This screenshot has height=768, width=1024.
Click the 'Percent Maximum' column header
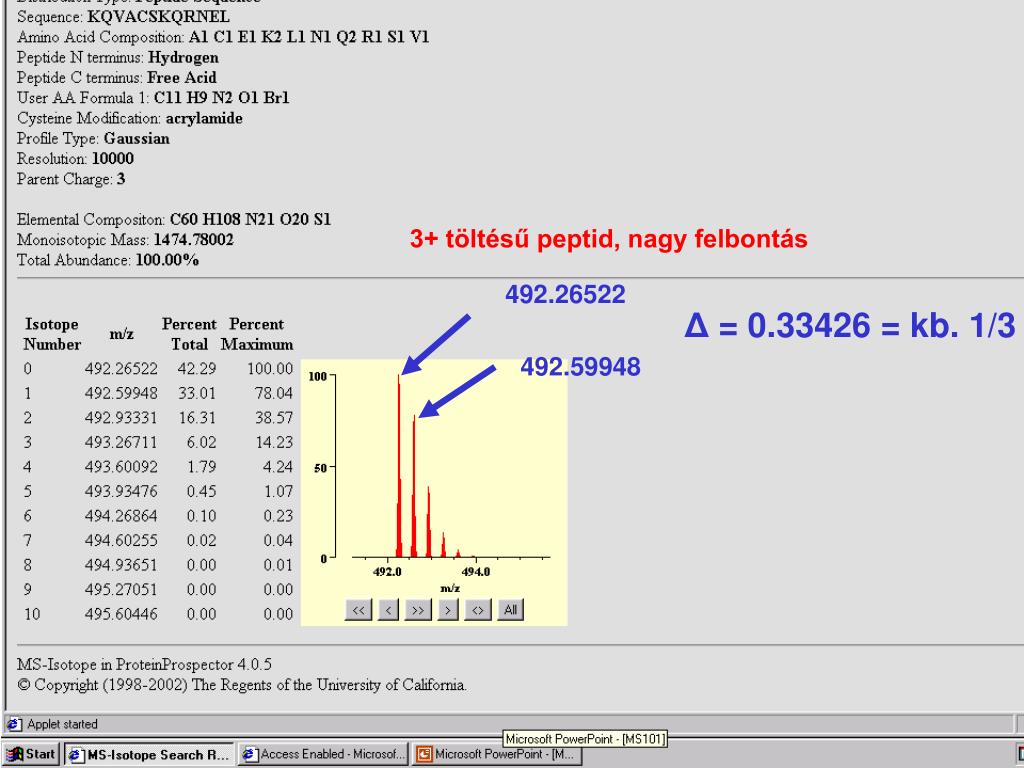(x=257, y=334)
